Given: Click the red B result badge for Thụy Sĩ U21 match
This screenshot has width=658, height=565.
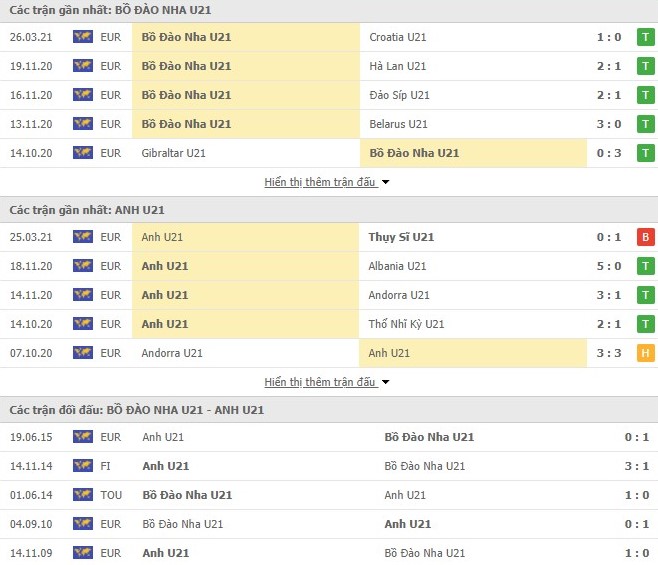Looking at the screenshot, I should tap(646, 237).
